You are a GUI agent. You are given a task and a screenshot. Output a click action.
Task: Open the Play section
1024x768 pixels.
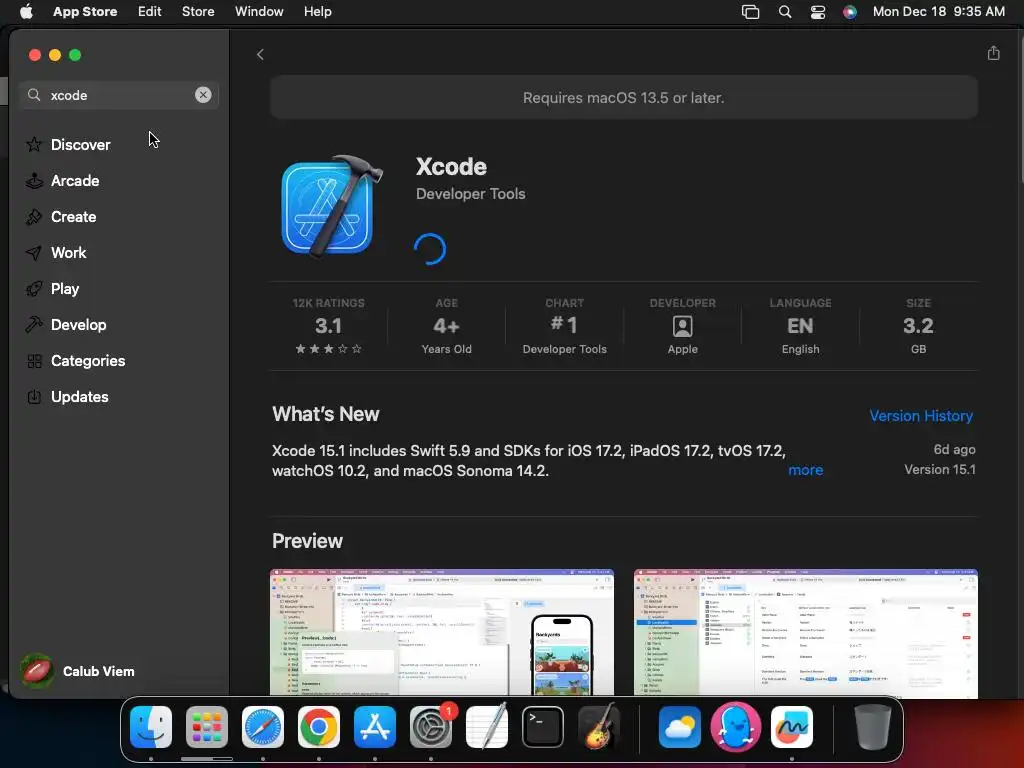click(52, 289)
